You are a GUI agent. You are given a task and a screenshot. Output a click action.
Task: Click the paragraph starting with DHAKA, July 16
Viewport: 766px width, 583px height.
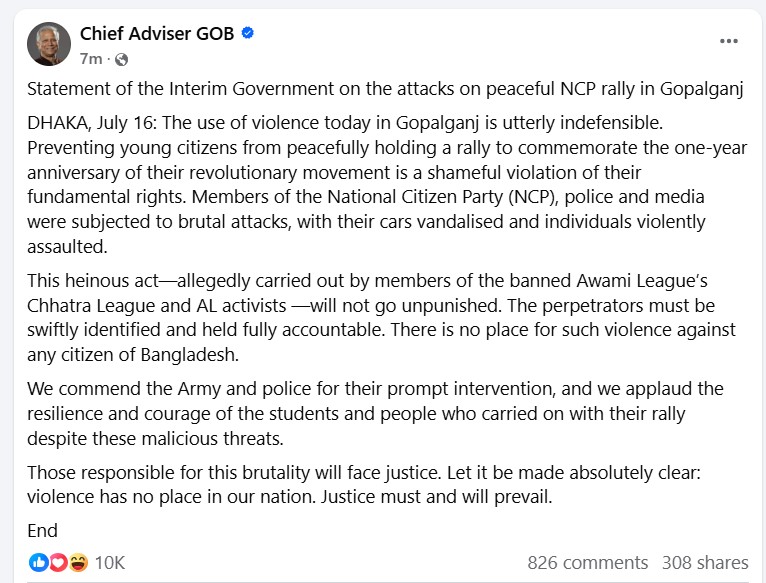pos(387,185)
